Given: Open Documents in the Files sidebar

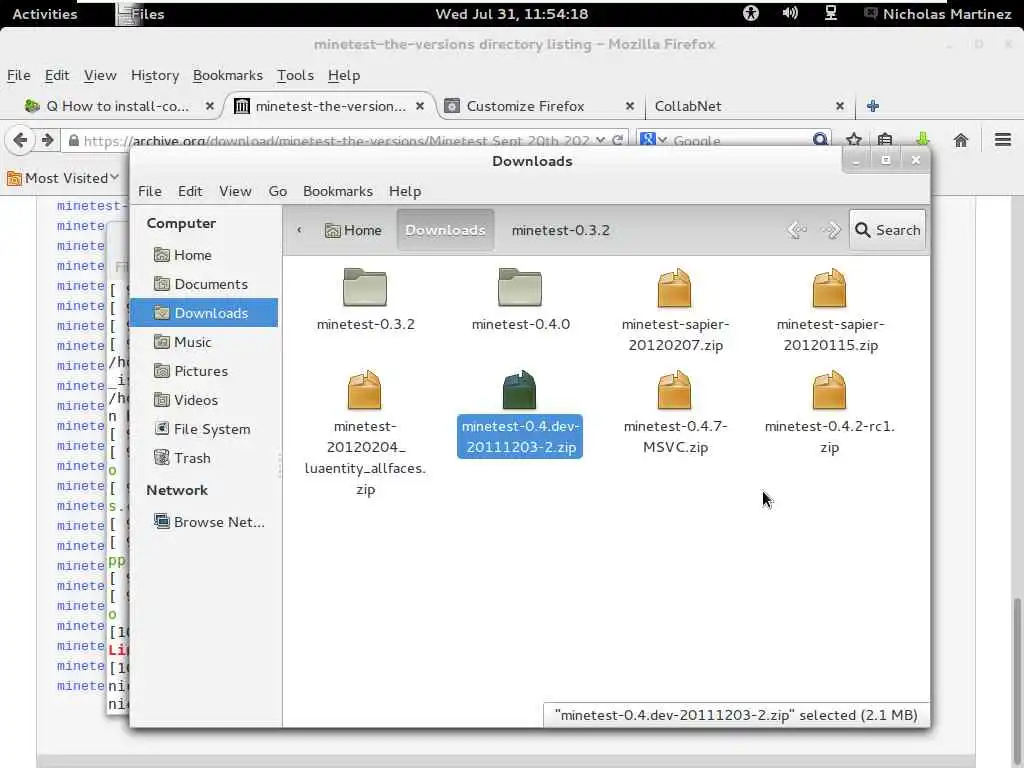Looking at the screenshot, I should (x=204, y=284).
